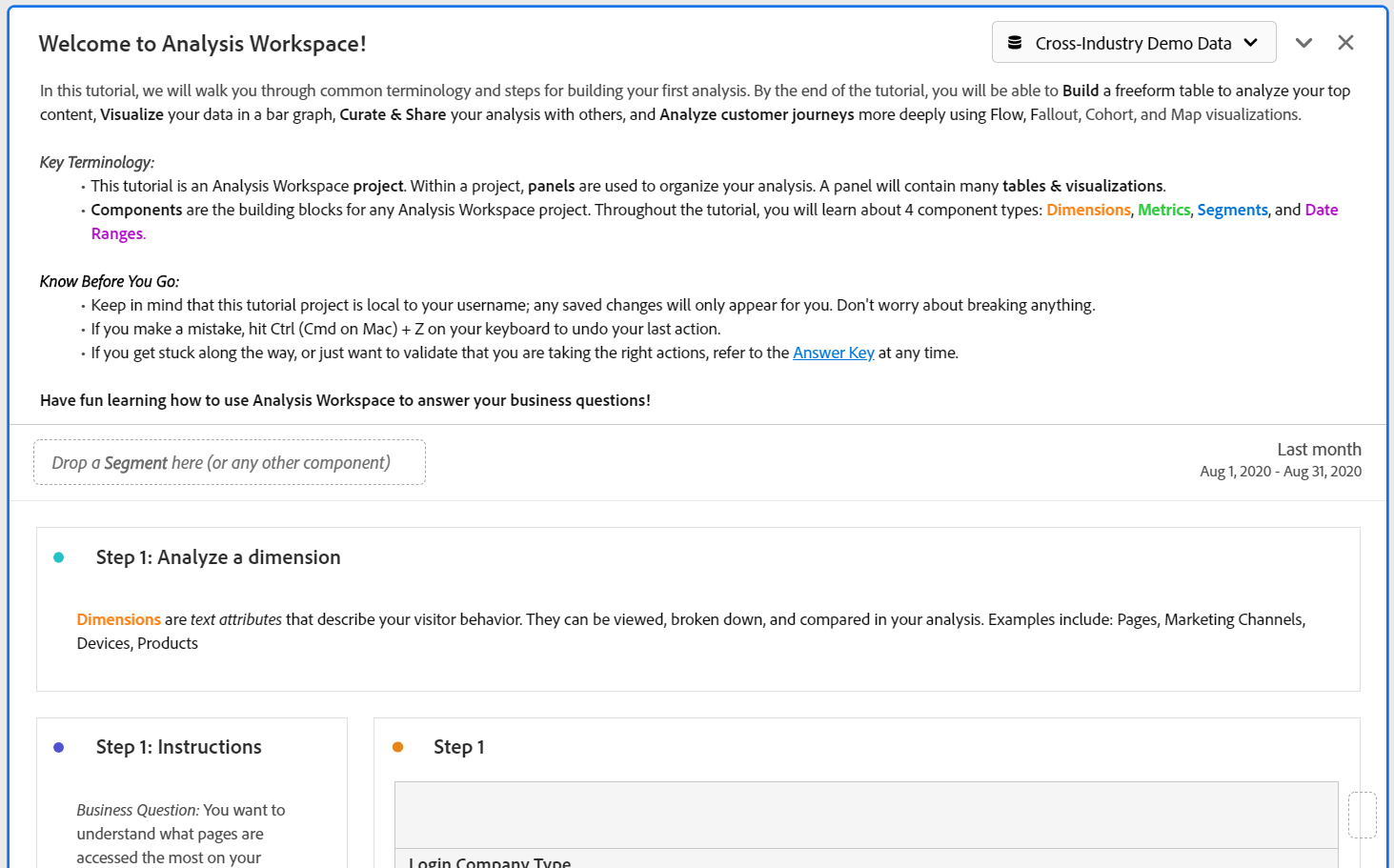Click the Step 1 freeform table title

click(x=458, y=747)
